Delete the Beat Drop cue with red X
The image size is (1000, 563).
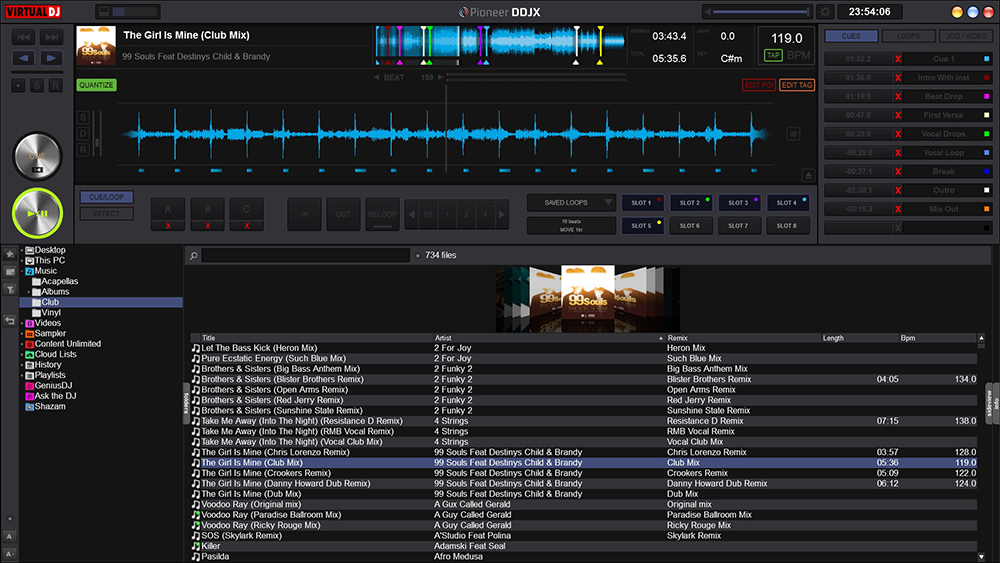coord(898,96)
